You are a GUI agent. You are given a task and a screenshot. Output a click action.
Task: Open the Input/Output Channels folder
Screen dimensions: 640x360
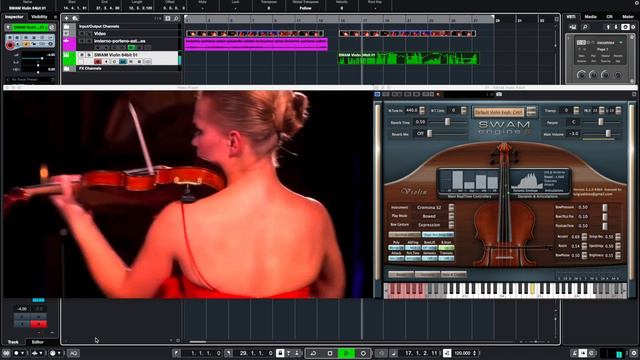point(67,27)
